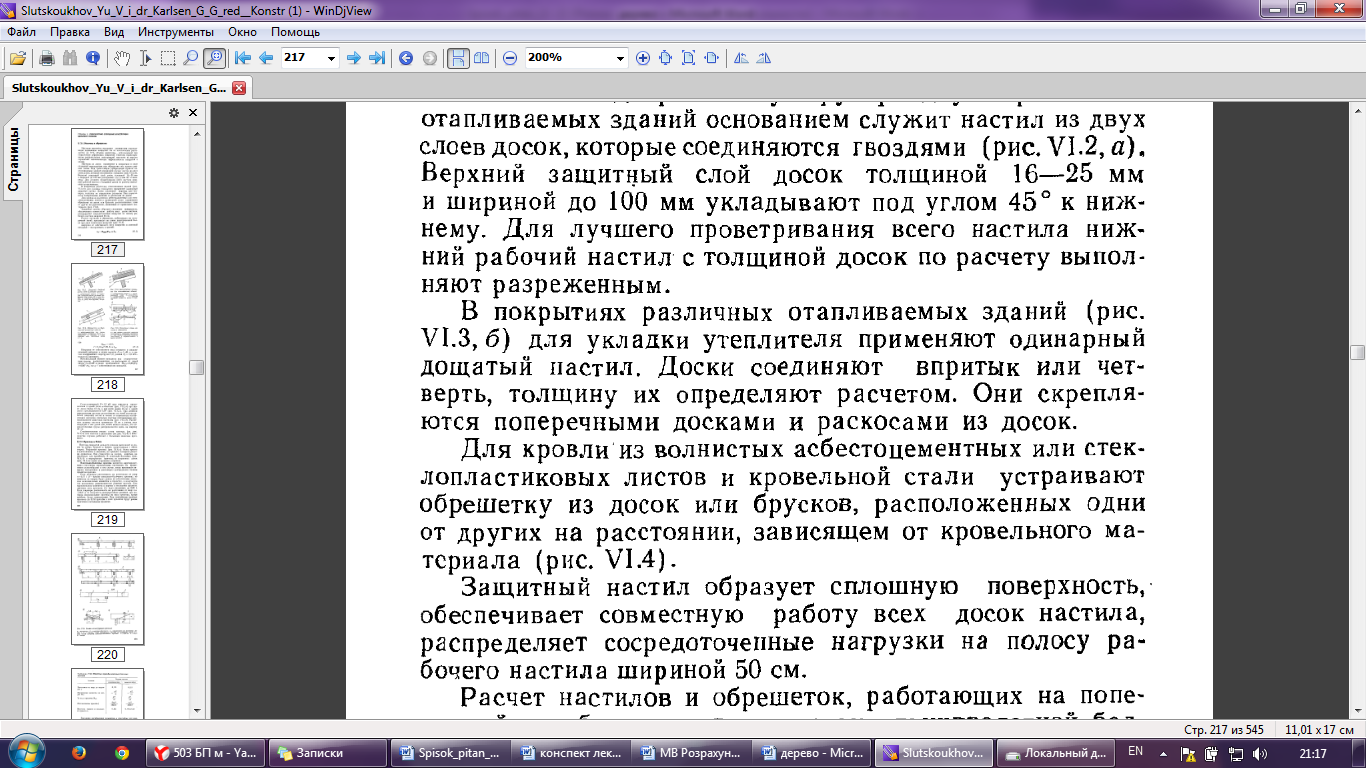Switch to the 503 БП м Yandex window
Image resolution: width=1366 pixels, height=768 pixels.
[x=207, y=753]
